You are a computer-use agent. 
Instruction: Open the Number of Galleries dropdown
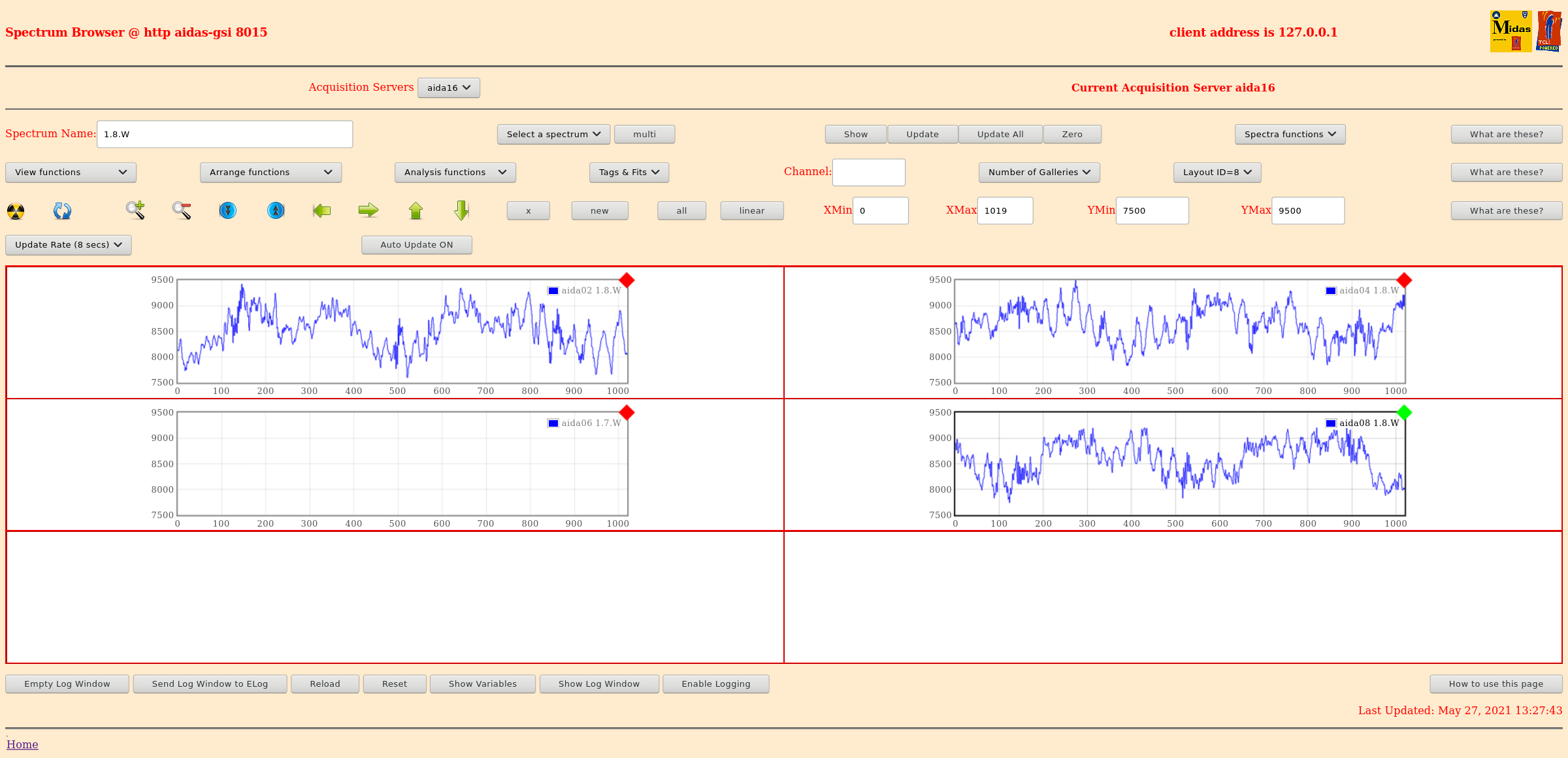click(1039, 173)
